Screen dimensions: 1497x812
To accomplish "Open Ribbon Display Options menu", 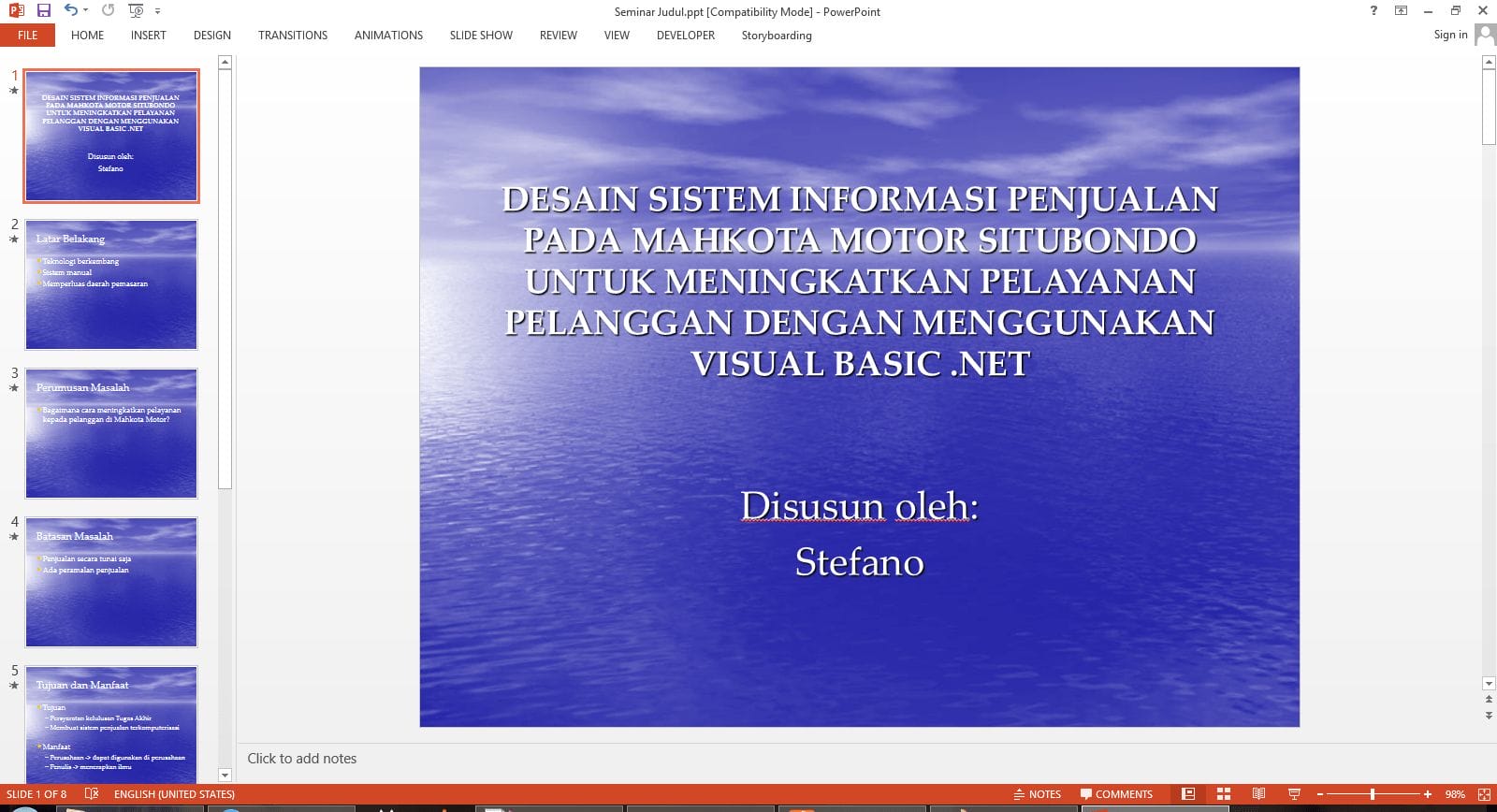I will [x=1401, y=11].
